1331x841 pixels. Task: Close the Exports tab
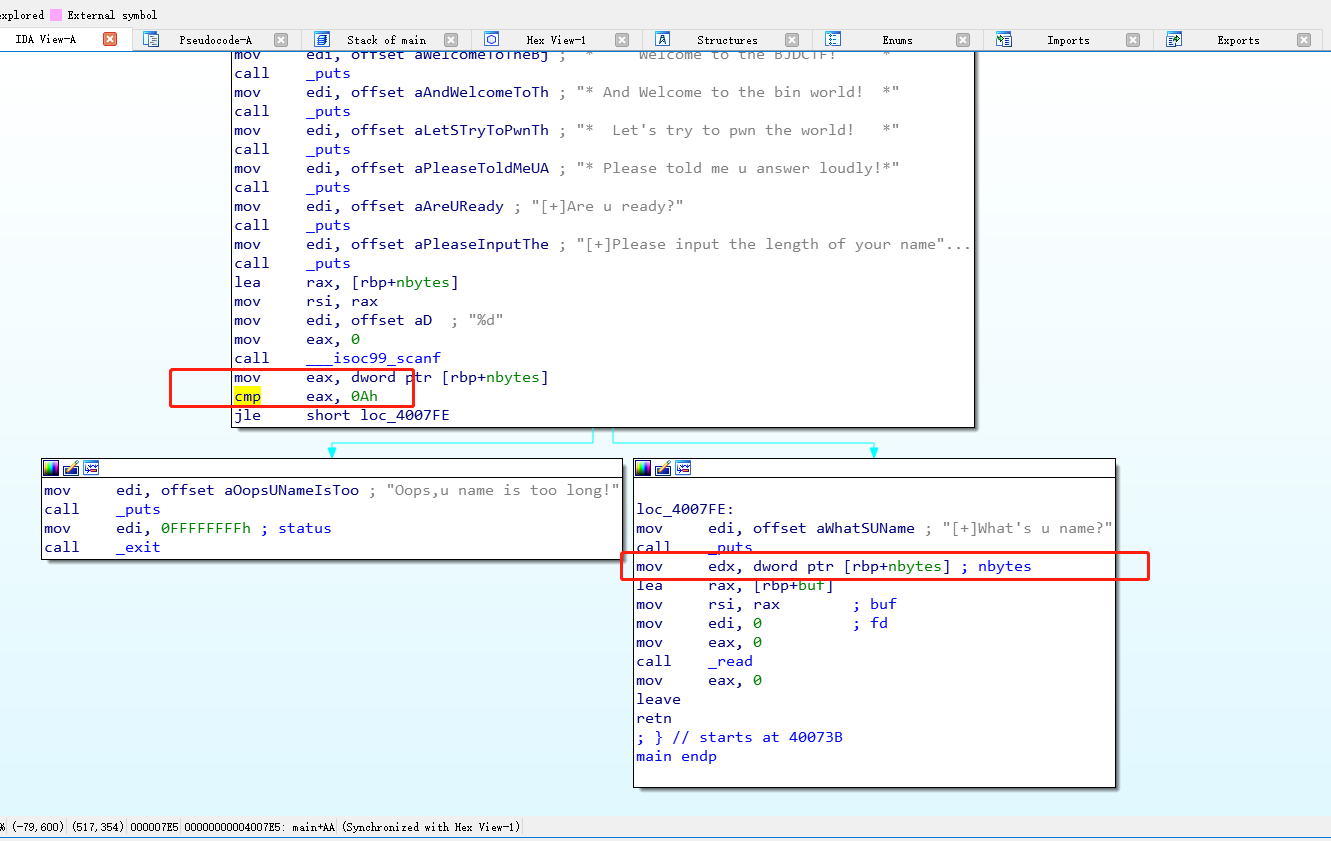pos(1303,40)
